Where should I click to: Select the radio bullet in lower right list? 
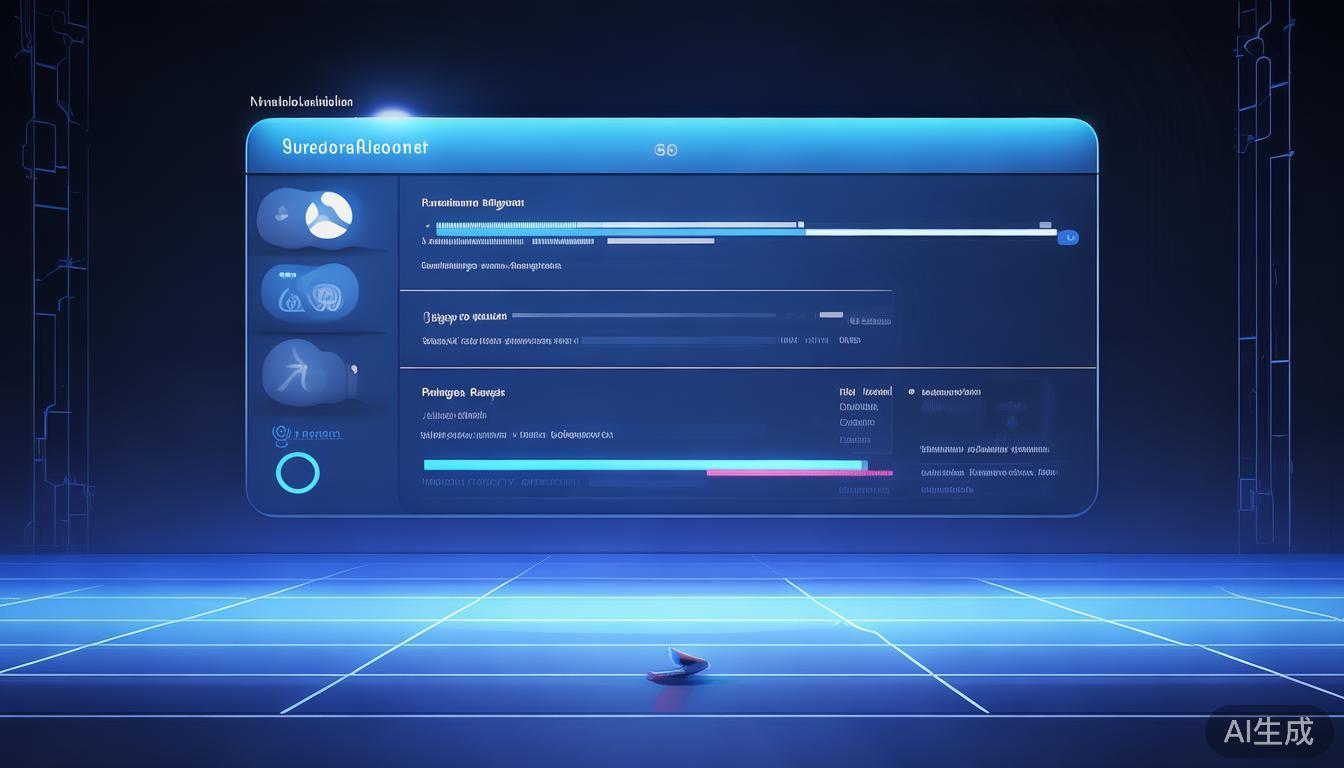pos(911,392)
